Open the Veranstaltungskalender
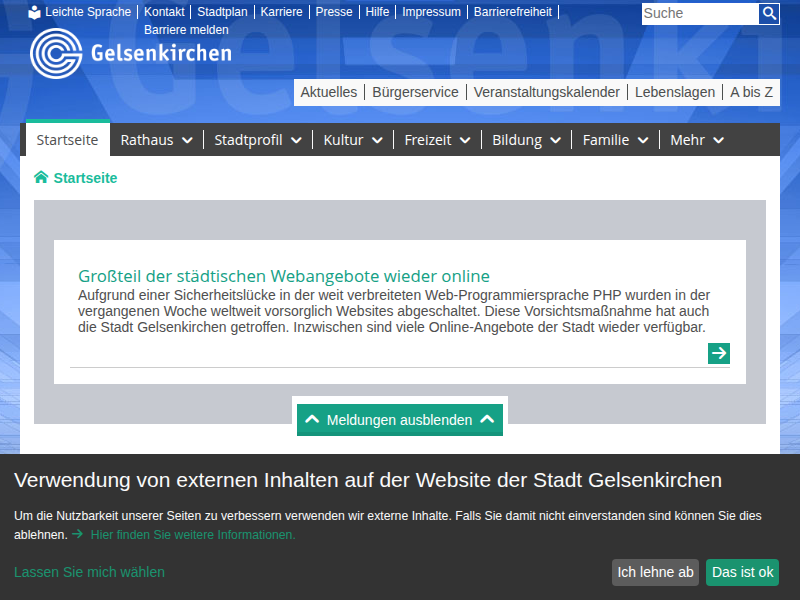Image resolution: width=800 pixels, height=600 pixels. [x=546, y=92]
